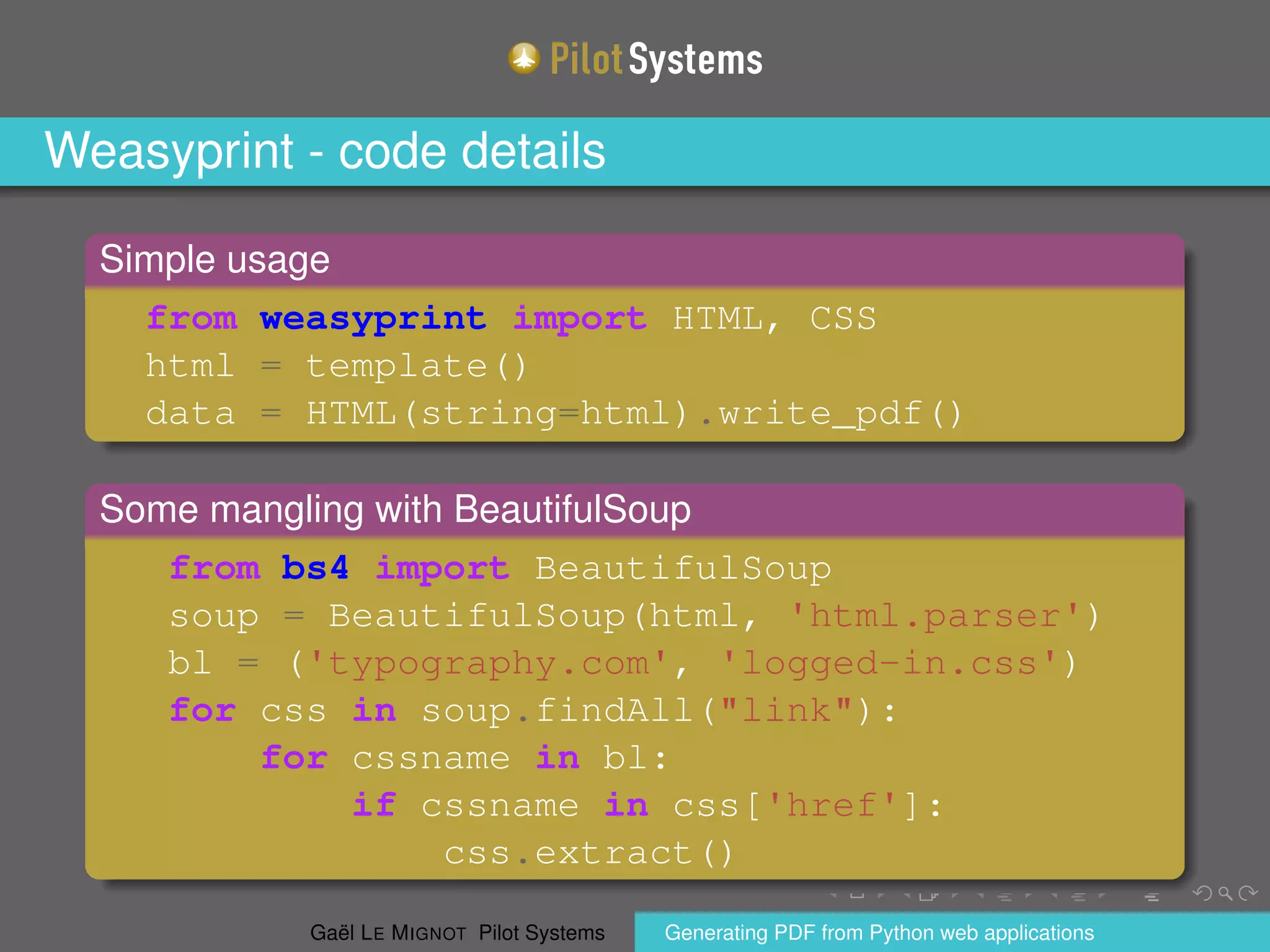Click the search magnifier icon

[1225, 893]
